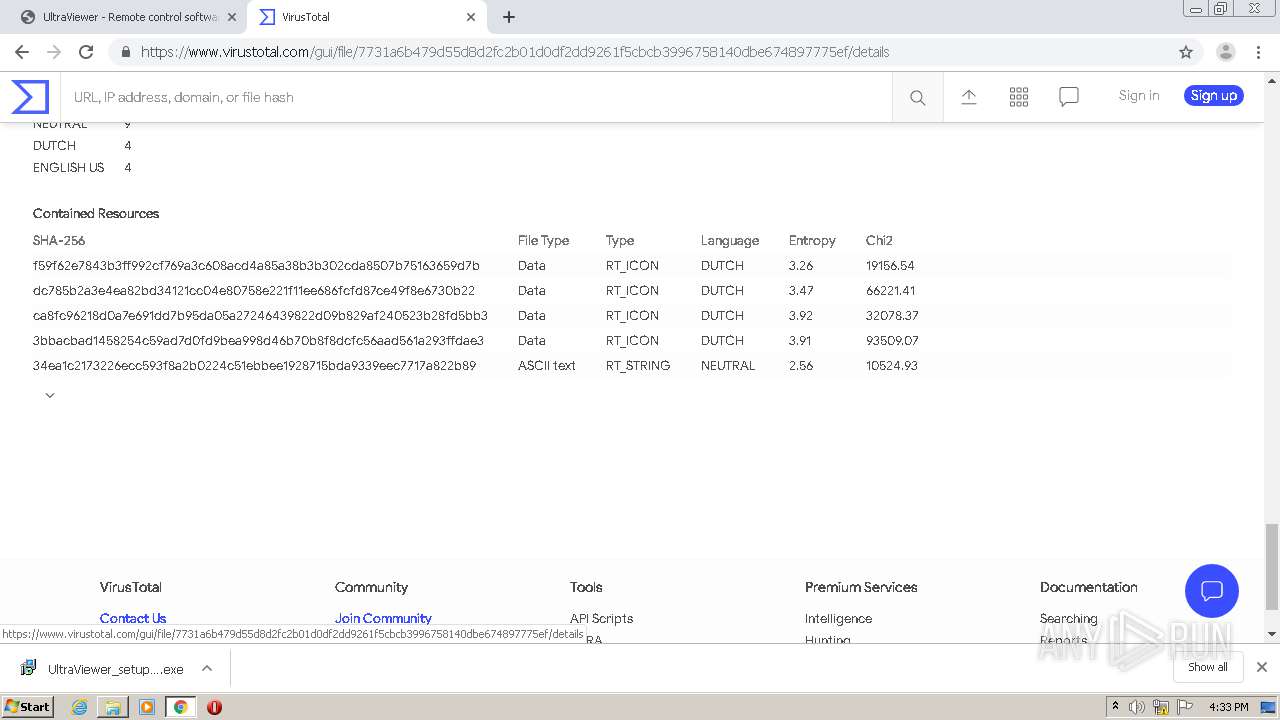Click the ENGLISH US language row
Screen dimensions: 1280x720
click(x=82, y=168)
